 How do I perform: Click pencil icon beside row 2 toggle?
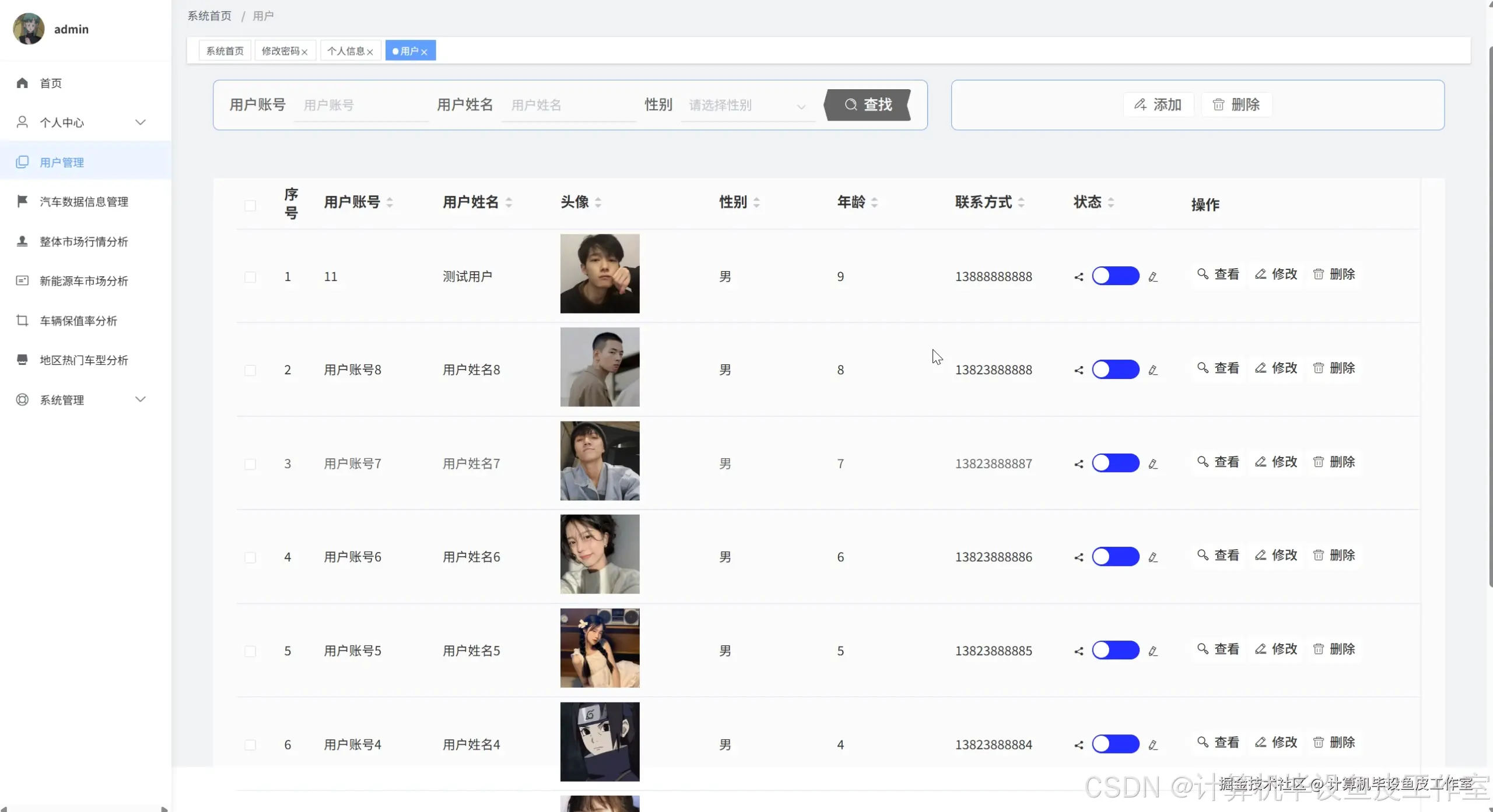tap(1153, 370)
